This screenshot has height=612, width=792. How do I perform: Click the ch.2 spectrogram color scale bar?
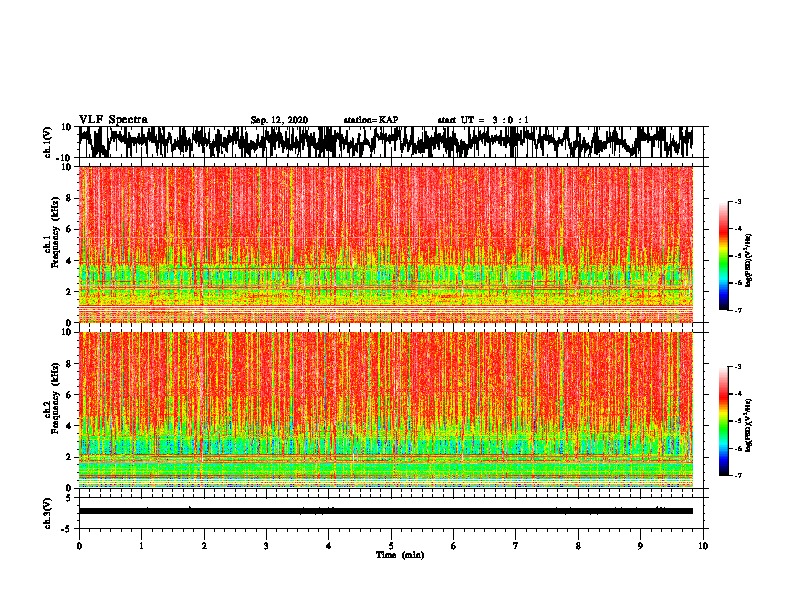point(723,421)
